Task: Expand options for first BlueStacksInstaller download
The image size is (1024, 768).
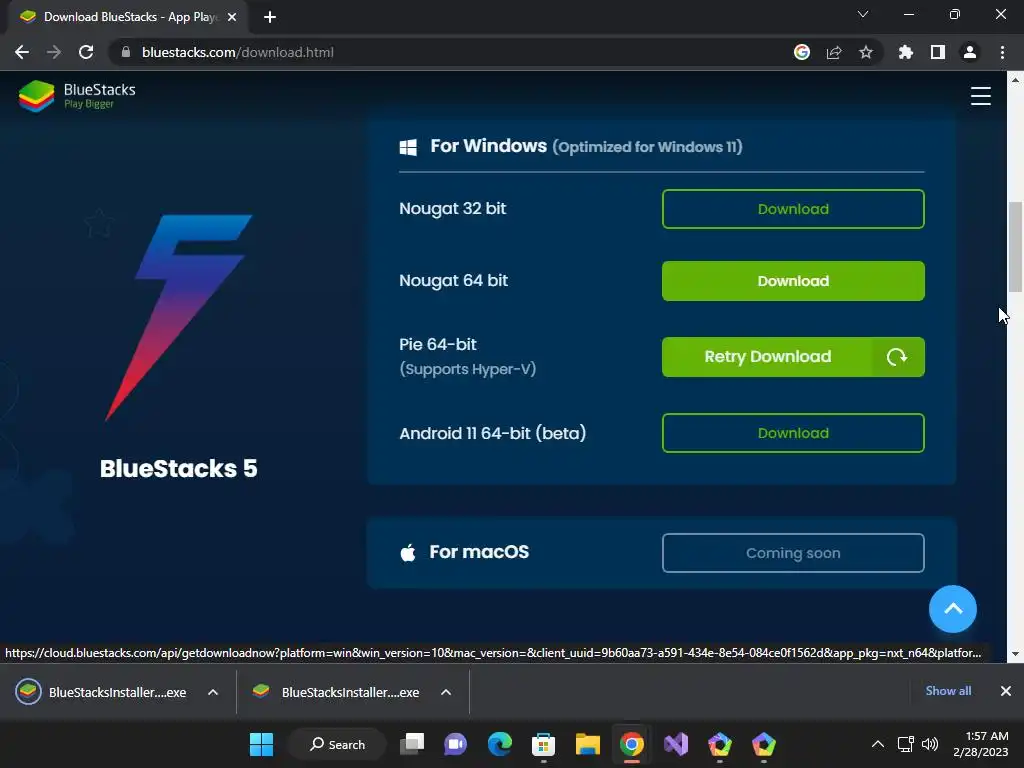Action: pos(213,692)
